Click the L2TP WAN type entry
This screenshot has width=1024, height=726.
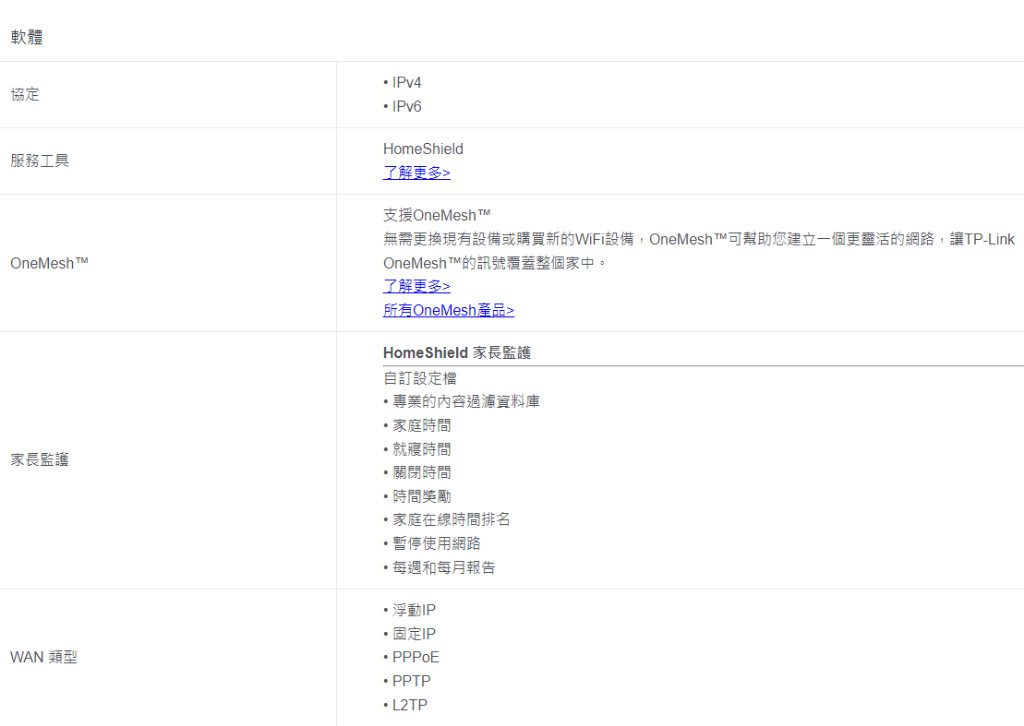click(409, 706)
